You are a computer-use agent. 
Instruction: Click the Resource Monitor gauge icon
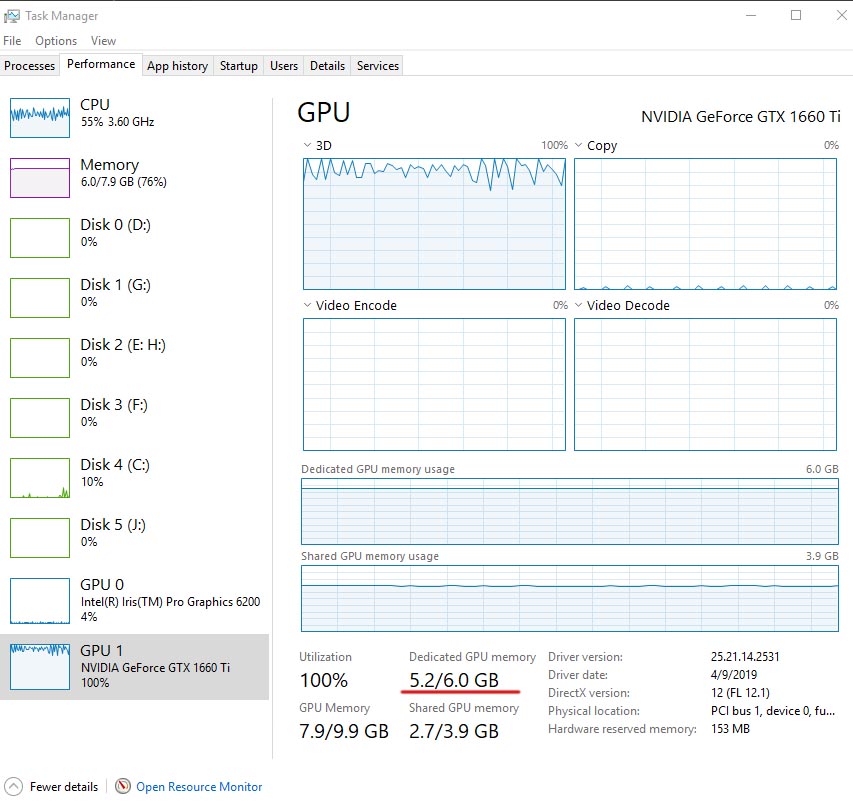[x=123, y=787]
